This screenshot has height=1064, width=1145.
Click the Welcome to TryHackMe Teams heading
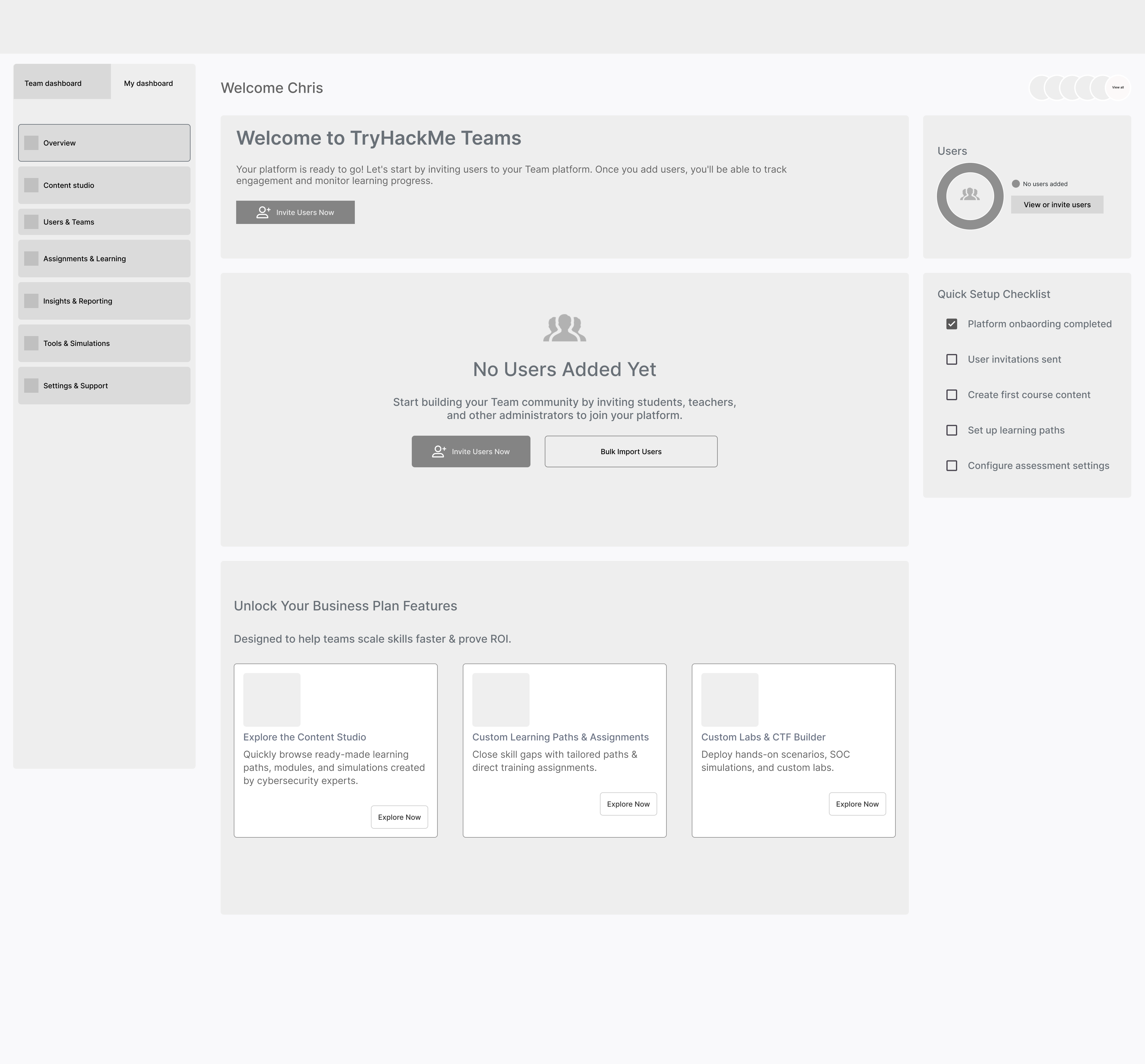(379, 138)
